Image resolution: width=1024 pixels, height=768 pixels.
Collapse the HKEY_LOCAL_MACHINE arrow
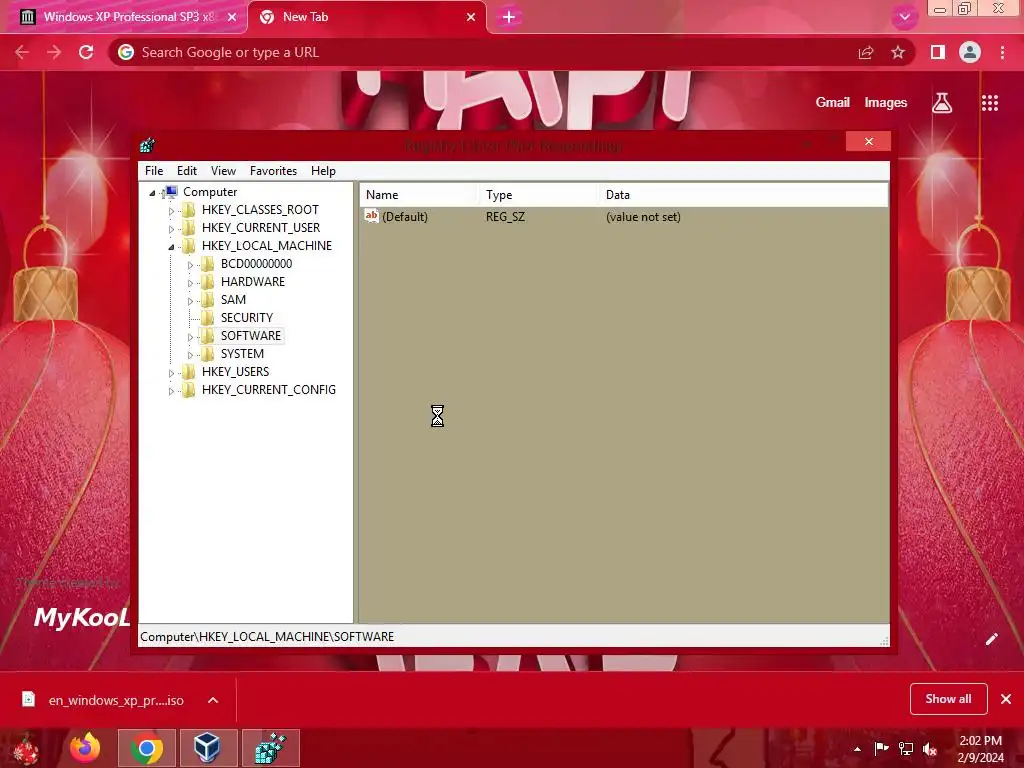pos(171,247)
